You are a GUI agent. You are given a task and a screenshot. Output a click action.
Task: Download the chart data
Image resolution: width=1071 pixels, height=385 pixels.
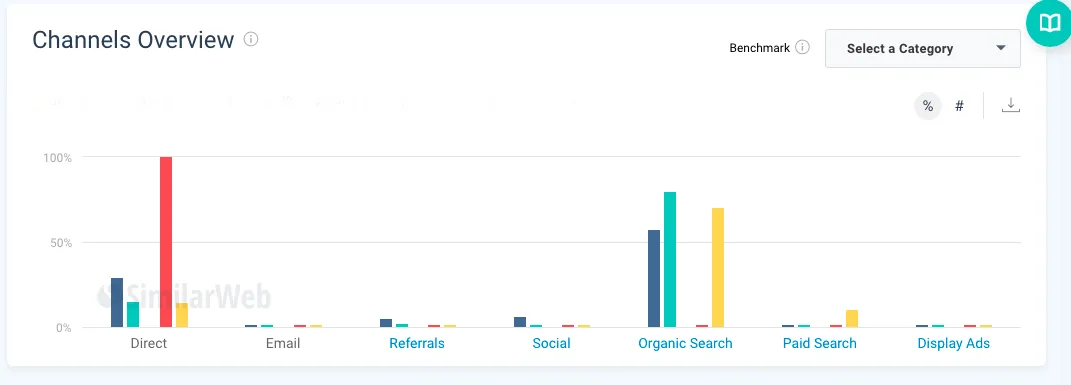(x=1010, y=106)
